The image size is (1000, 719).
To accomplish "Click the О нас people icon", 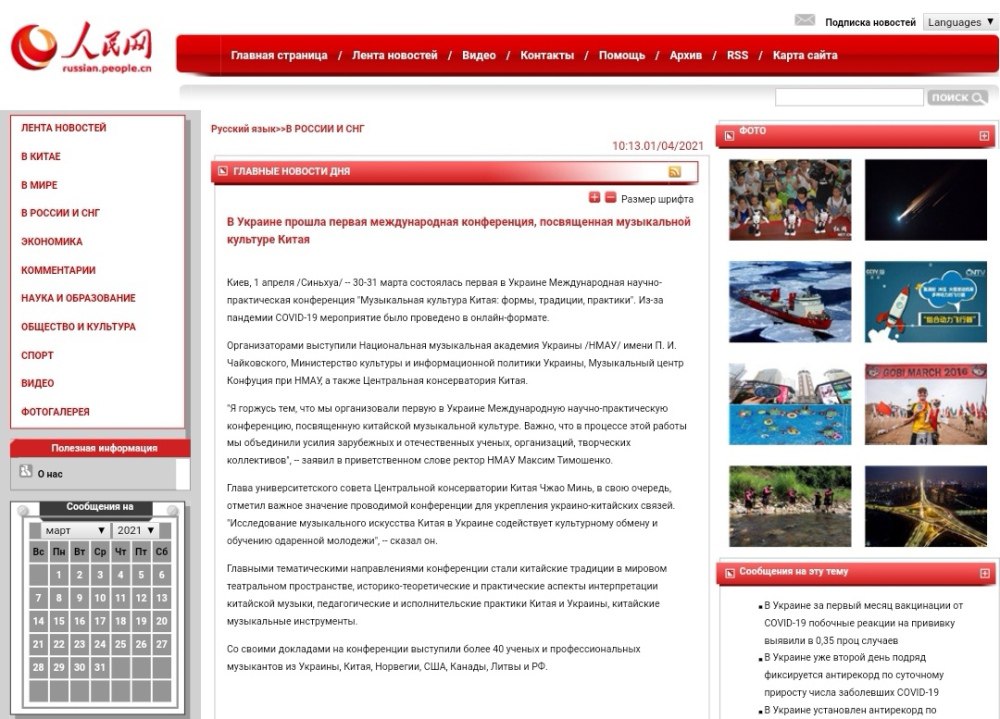I will [x=26, y=472].
